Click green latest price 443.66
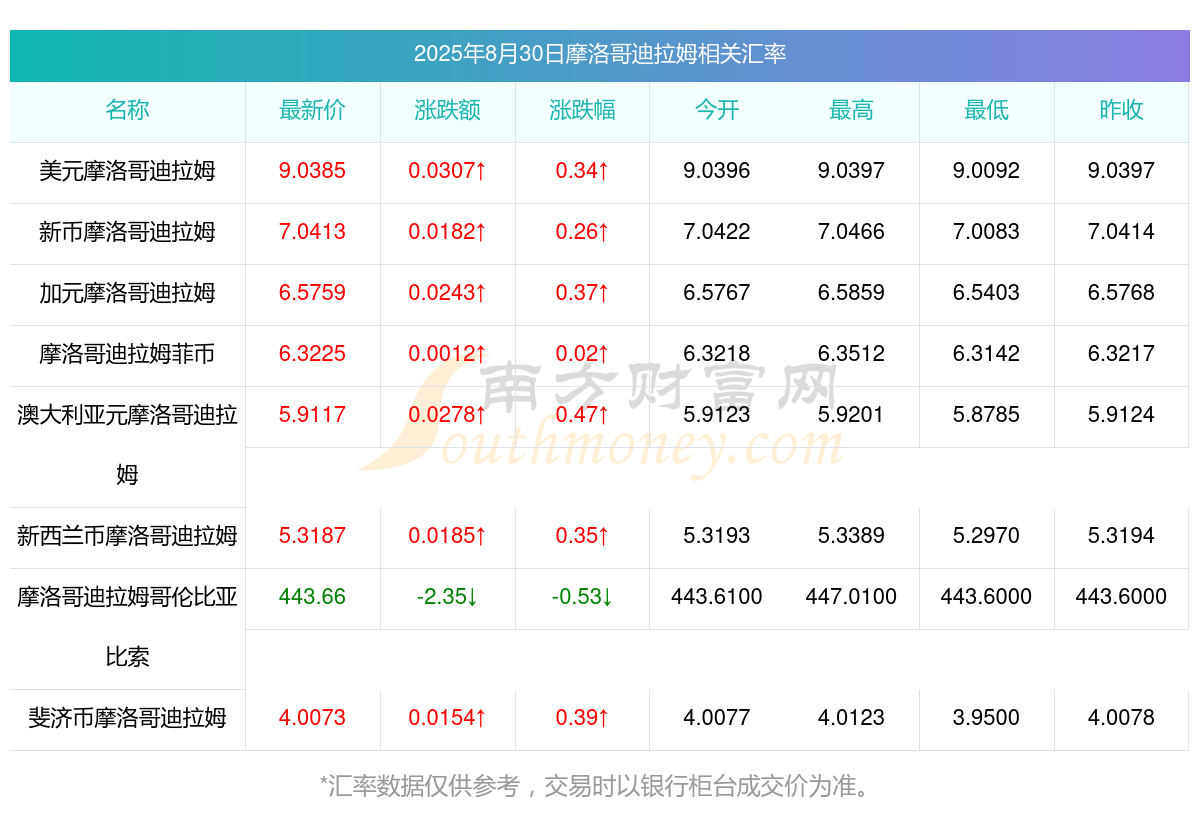This screenshot has height=817, width=1200. pos(313,597)
